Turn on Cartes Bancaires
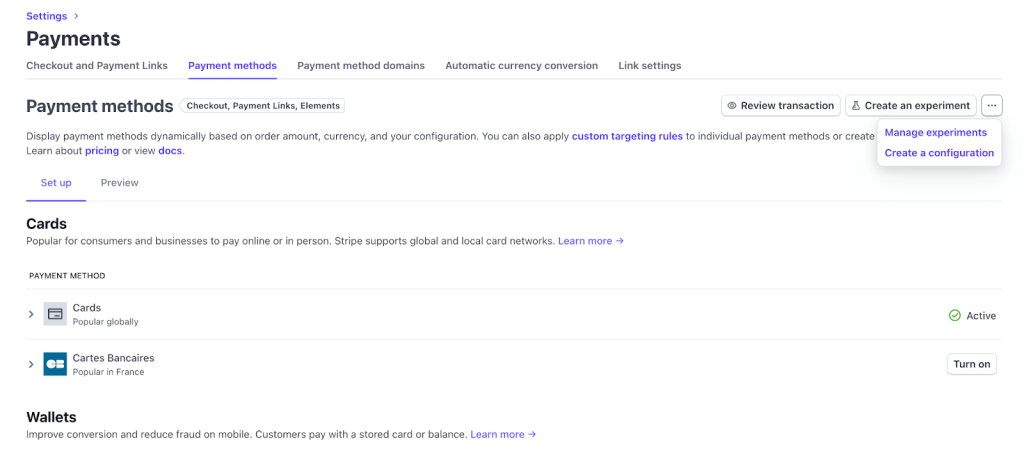 pos(971,364)
